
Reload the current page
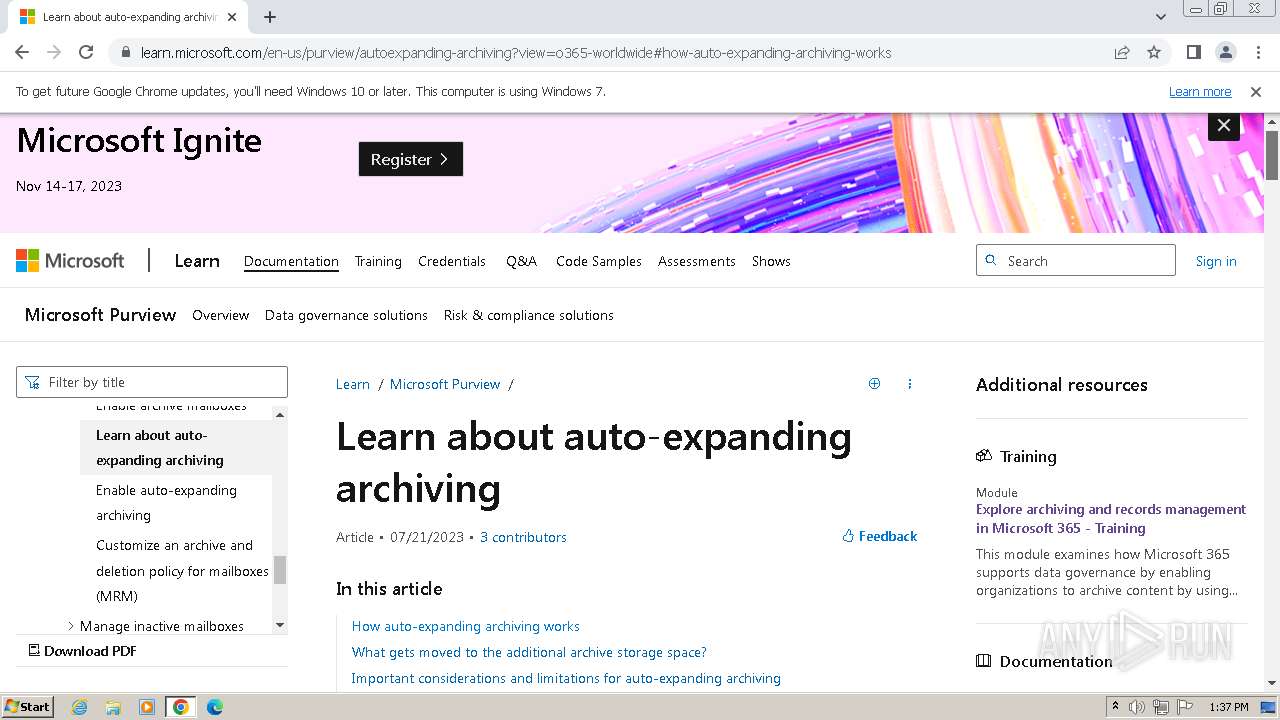(x=86, y=52)
